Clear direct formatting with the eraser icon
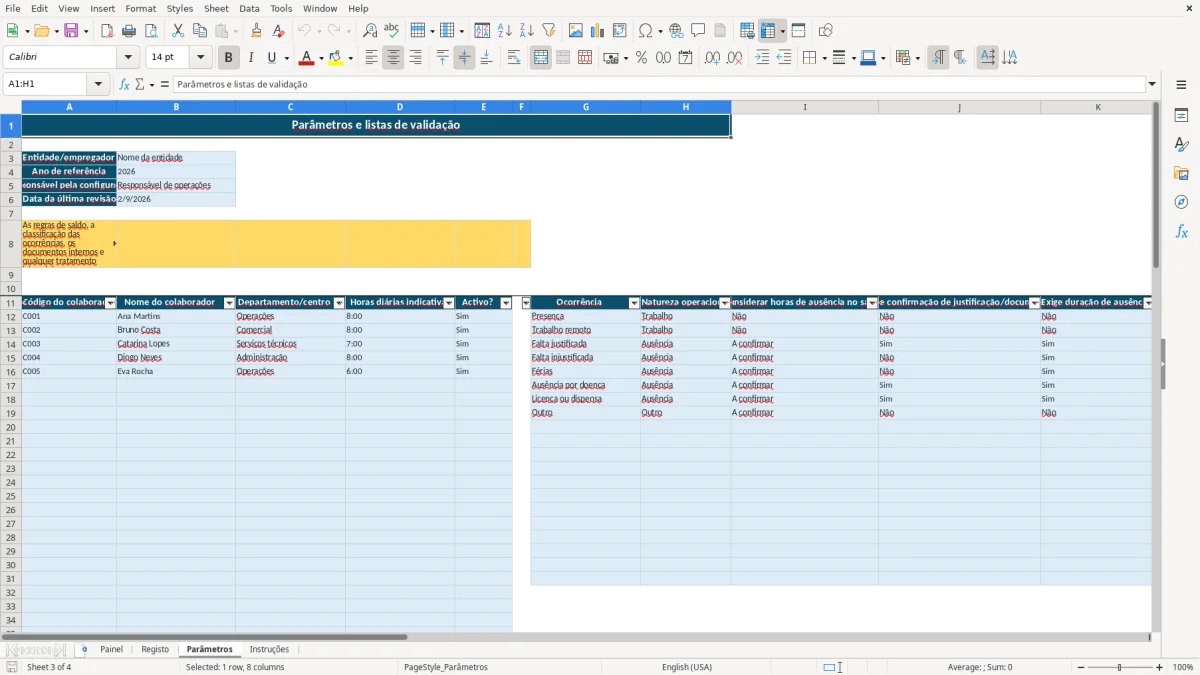 (279, 31)
